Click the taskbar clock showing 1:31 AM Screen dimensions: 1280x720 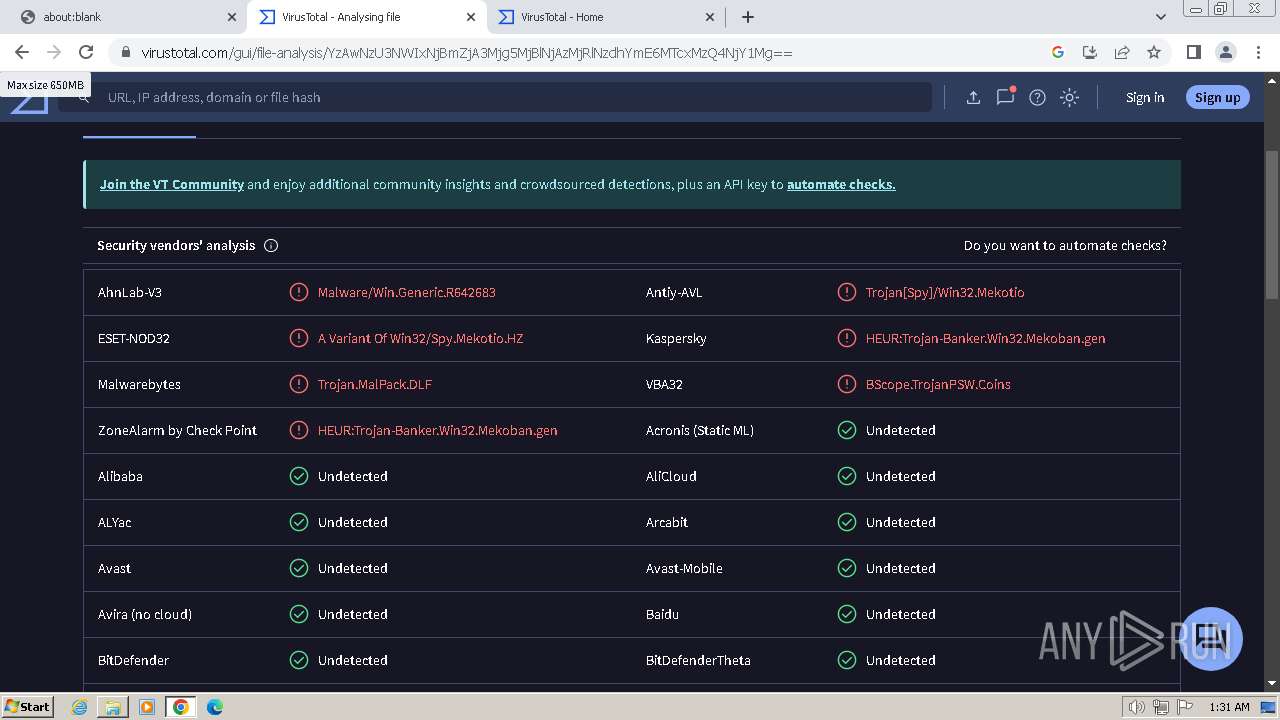point(1229,707)
